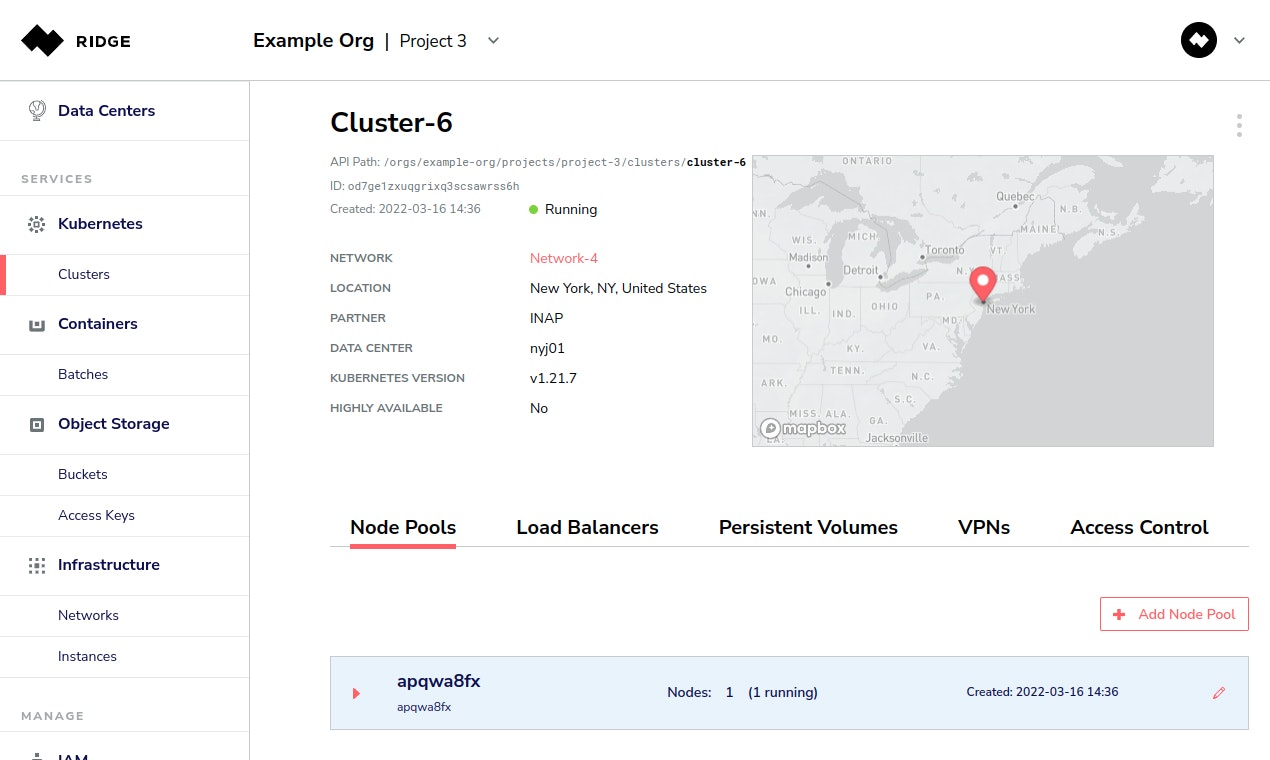This screenshot has height=760, width=1270.
Task: Click the Highly Available value No
Action: [539, 408]
